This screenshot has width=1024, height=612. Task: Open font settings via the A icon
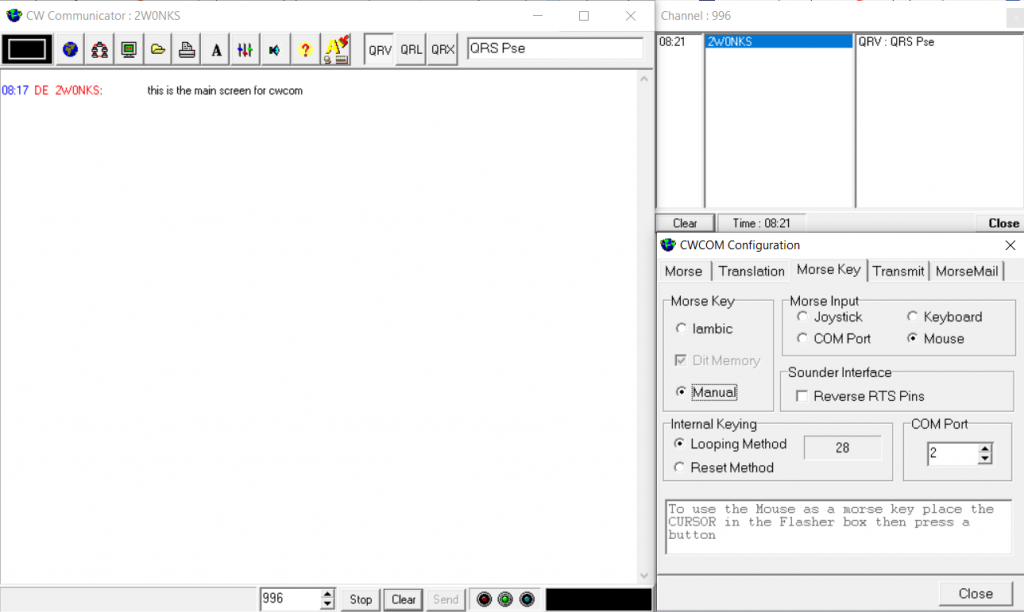click(x=215, y=48)
